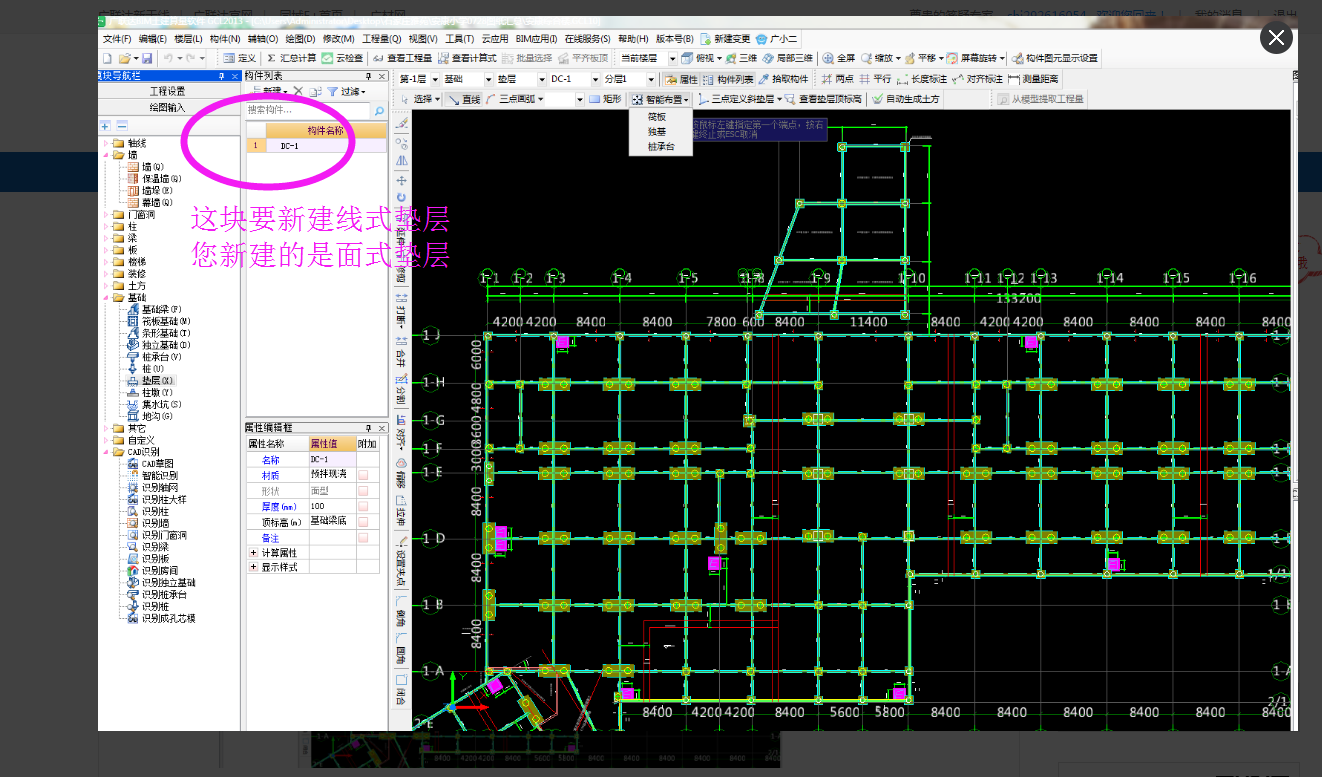Close the image preview overlay
Screen dimensions: 1322x777
pyautogui.click(x=1276, y=38)
